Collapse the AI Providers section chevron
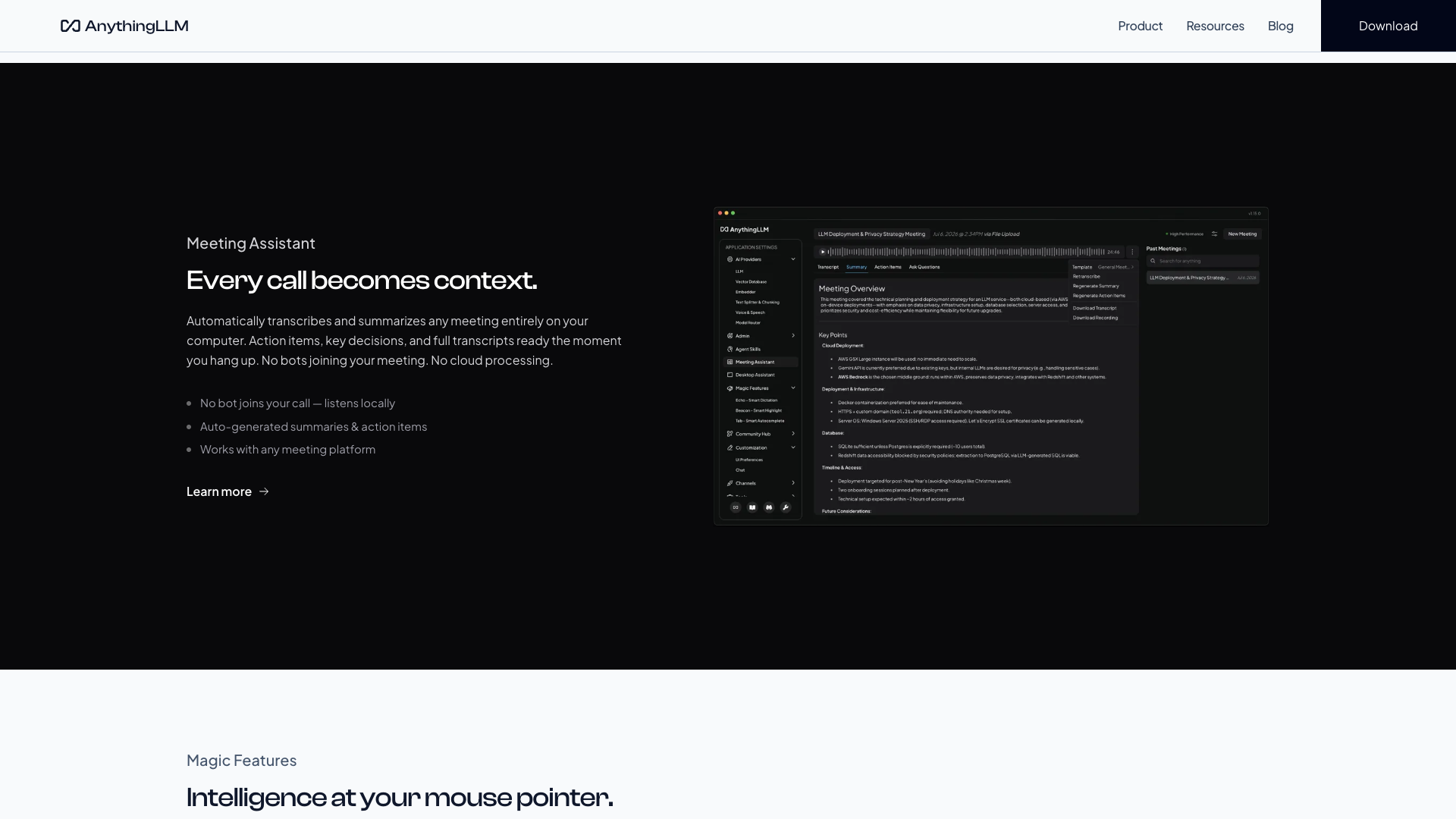The width and height of the screenshot is (1456, 819). coord(793,259)
